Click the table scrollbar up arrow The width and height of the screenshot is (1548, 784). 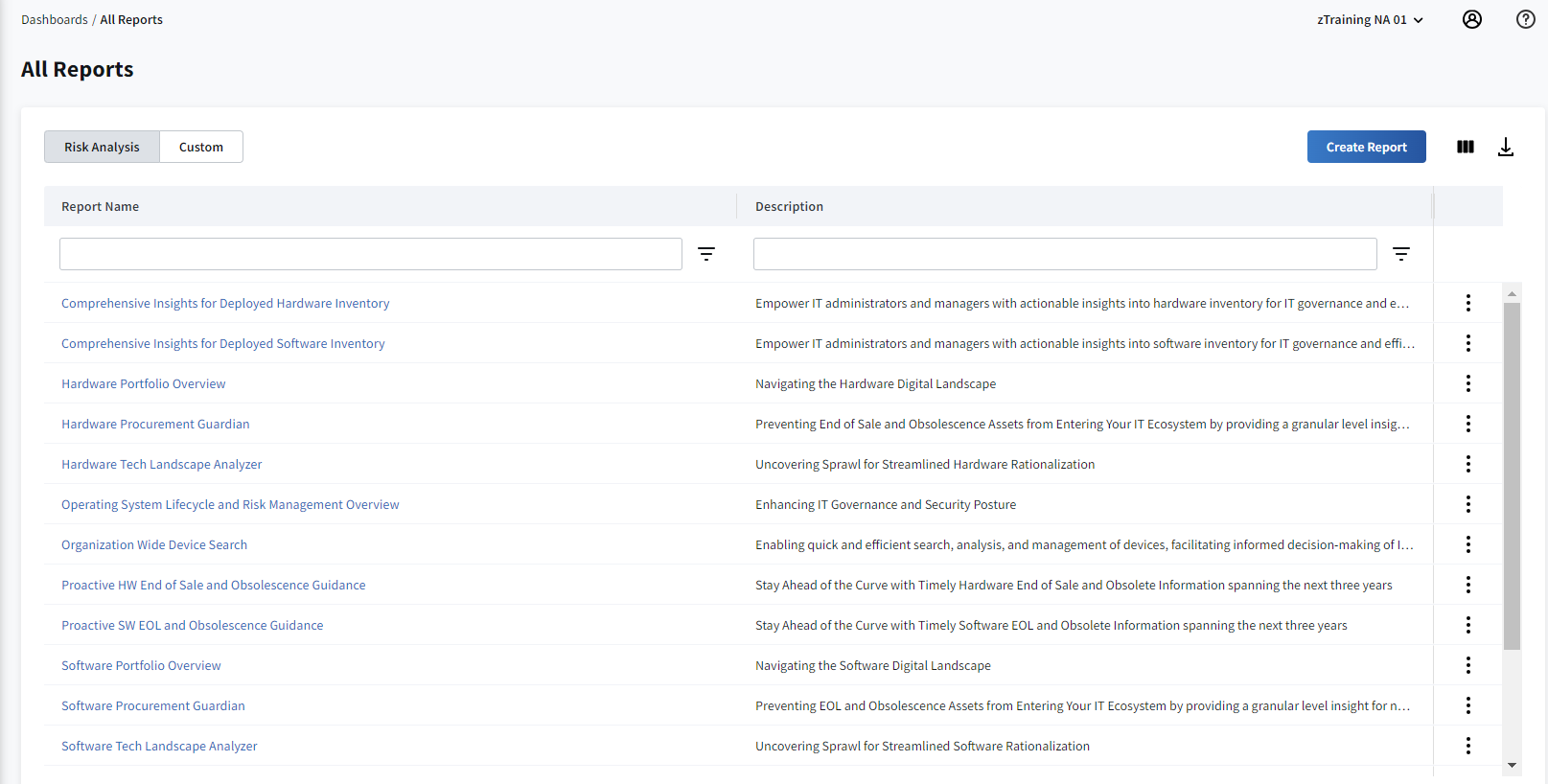(1513, 293)
